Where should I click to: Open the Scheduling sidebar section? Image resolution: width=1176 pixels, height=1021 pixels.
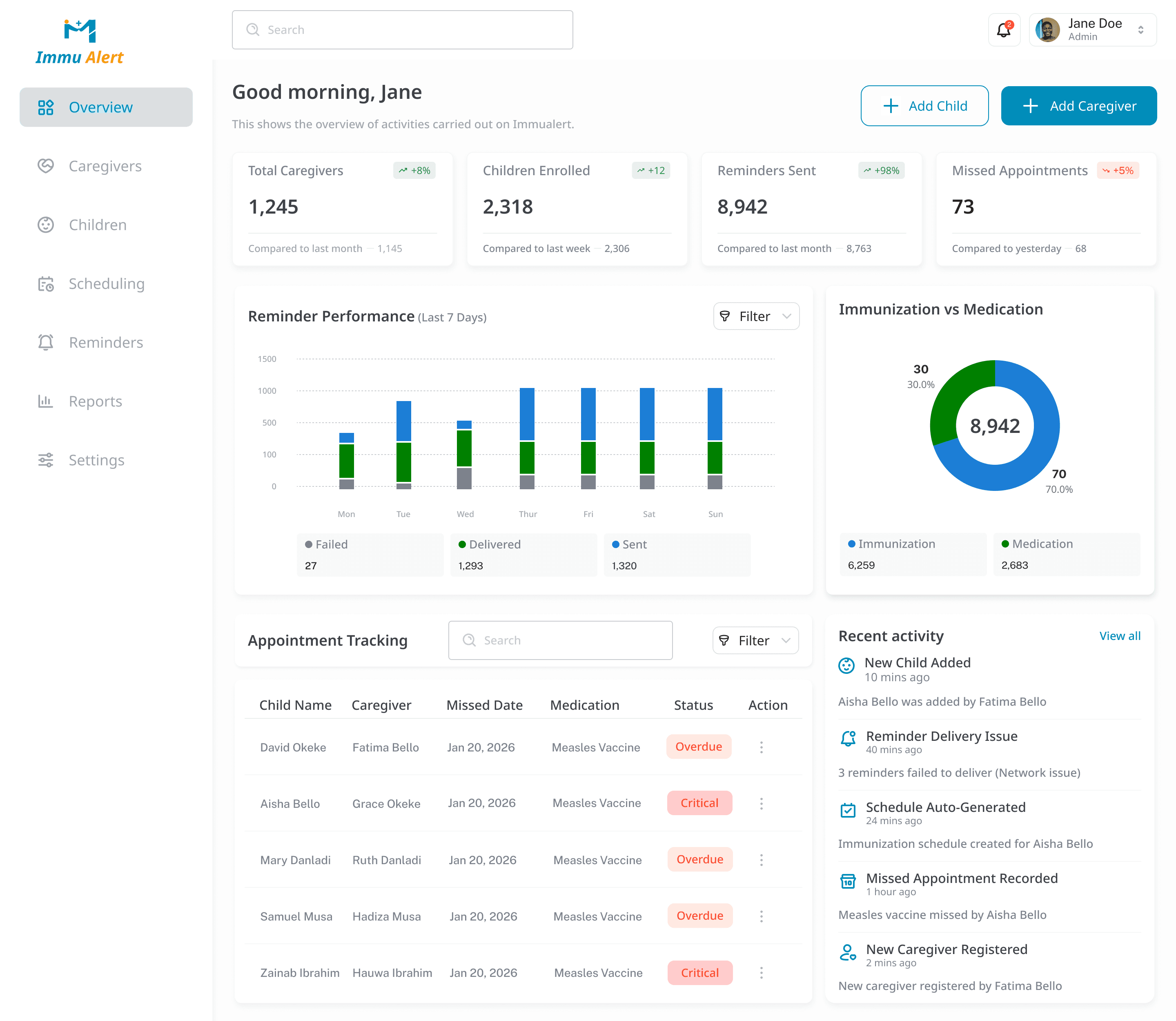pyautogui.click(x=107, y=284)
